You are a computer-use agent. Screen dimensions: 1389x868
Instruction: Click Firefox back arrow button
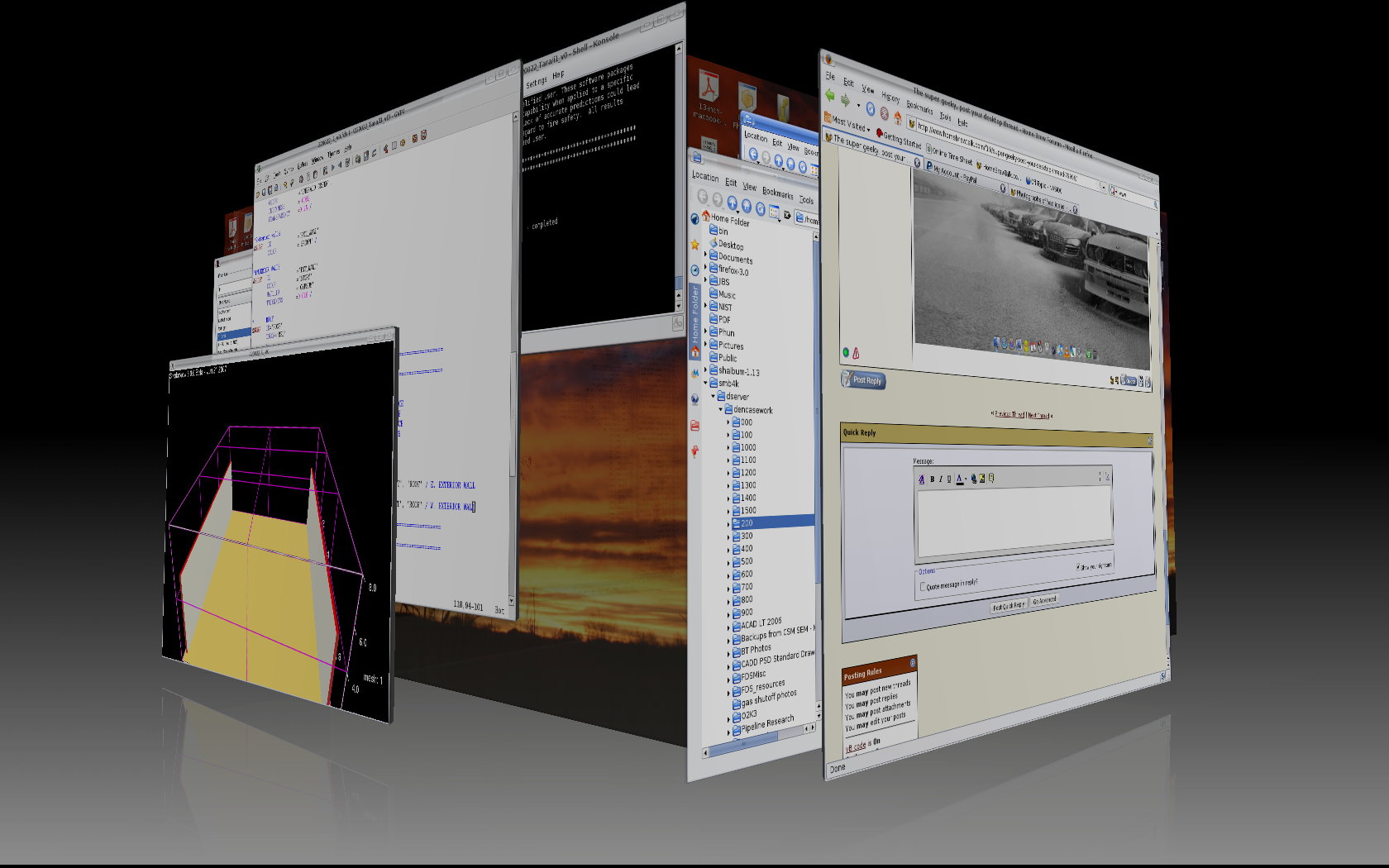click(x=830, y=94)
